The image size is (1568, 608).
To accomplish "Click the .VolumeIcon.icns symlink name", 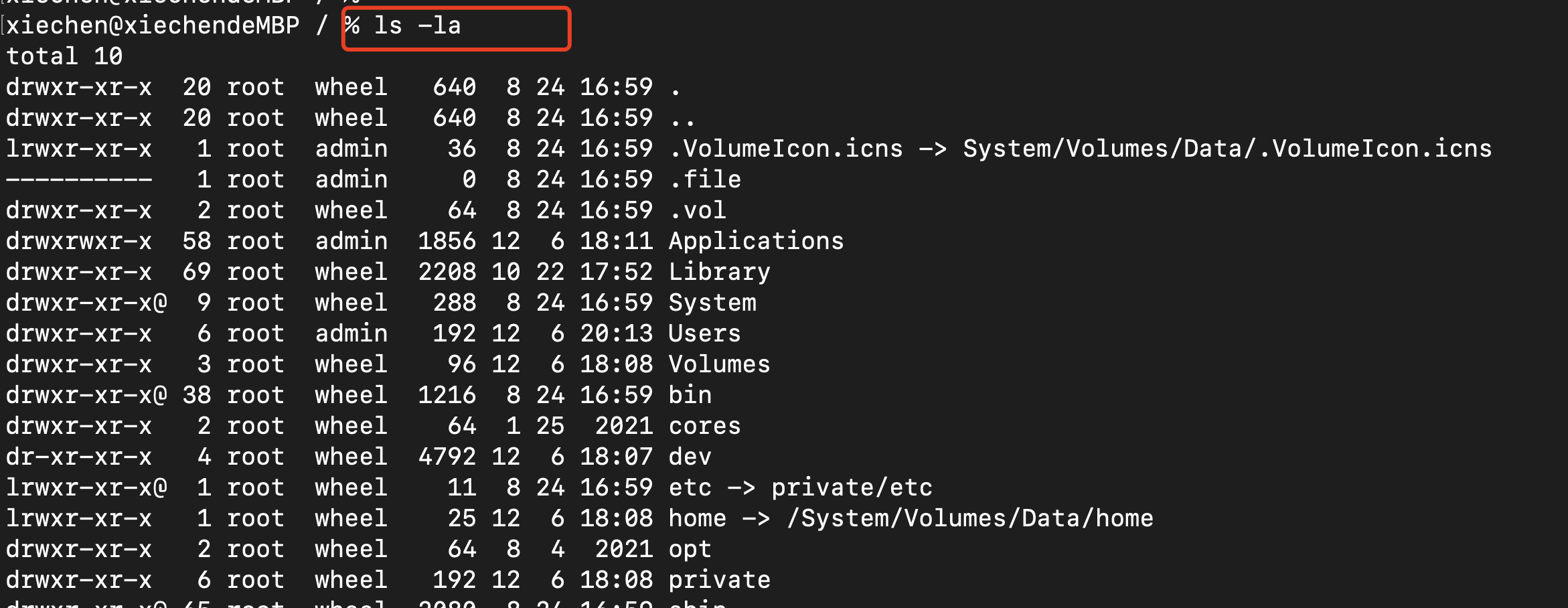I will coord(786,149).
